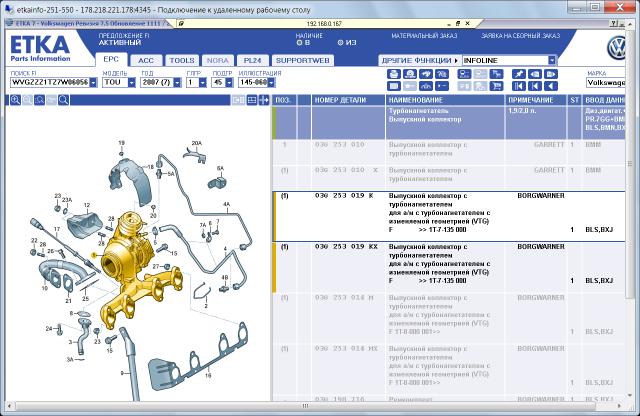Click the plain left triangle arrow icon
The image size is (640, 416).
551,86
